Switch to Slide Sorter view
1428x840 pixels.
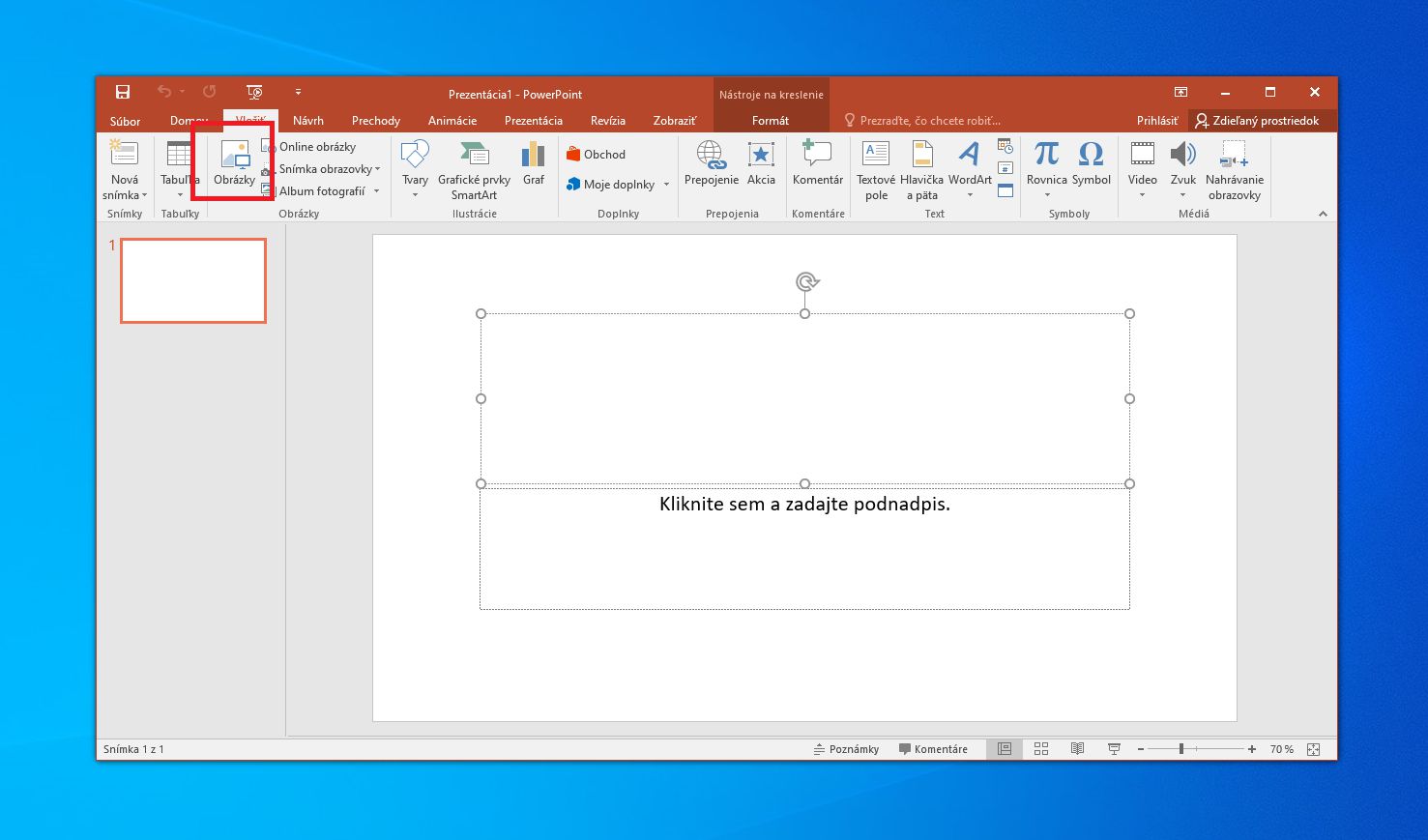pyautogui.click(x=1041, y=749)
